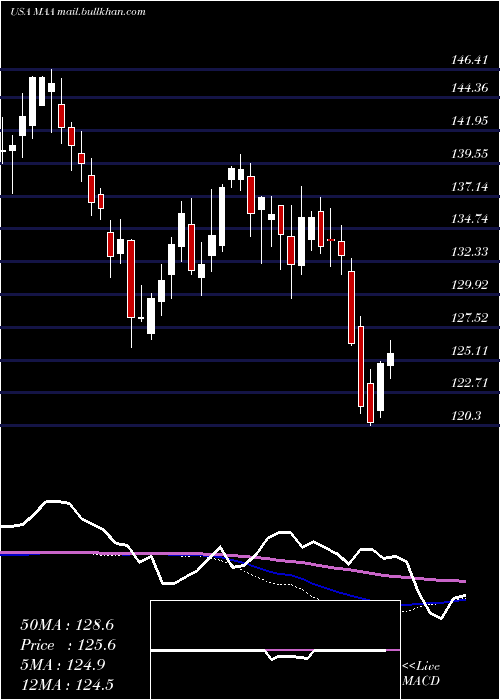Select the 144.36 price level label

point(470,88)
